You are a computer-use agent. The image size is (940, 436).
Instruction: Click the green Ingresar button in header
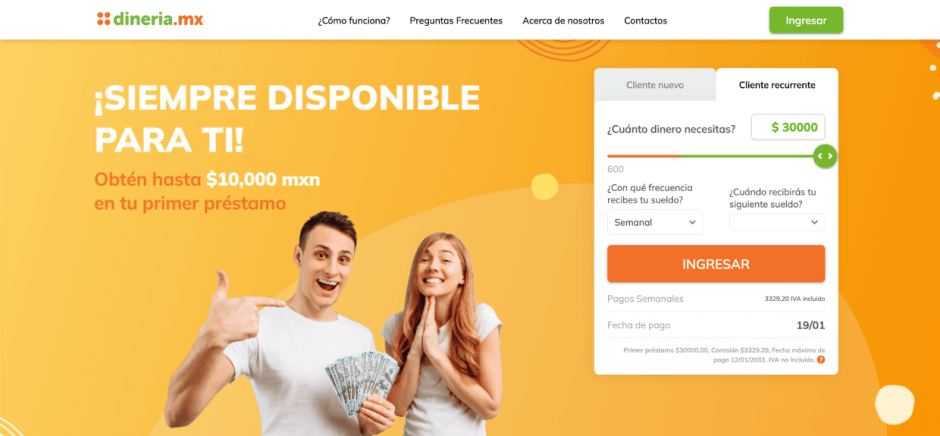[x=806, y=20]
